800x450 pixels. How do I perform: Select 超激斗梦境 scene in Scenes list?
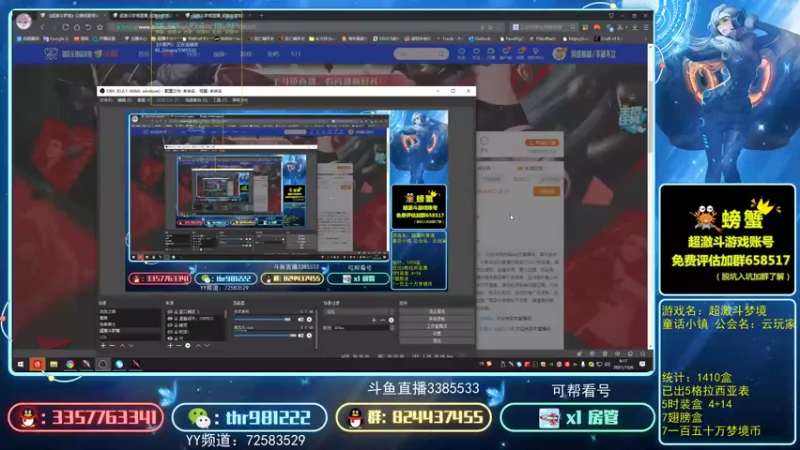coord(130,331)
